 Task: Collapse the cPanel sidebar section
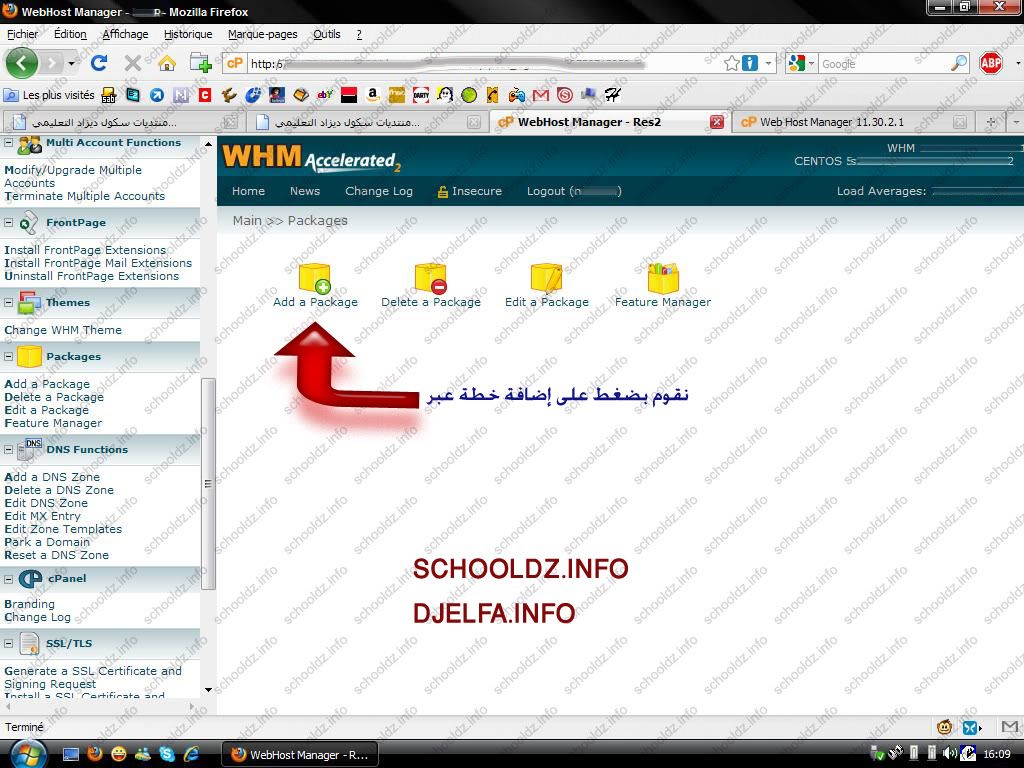(x=8, y=579)
